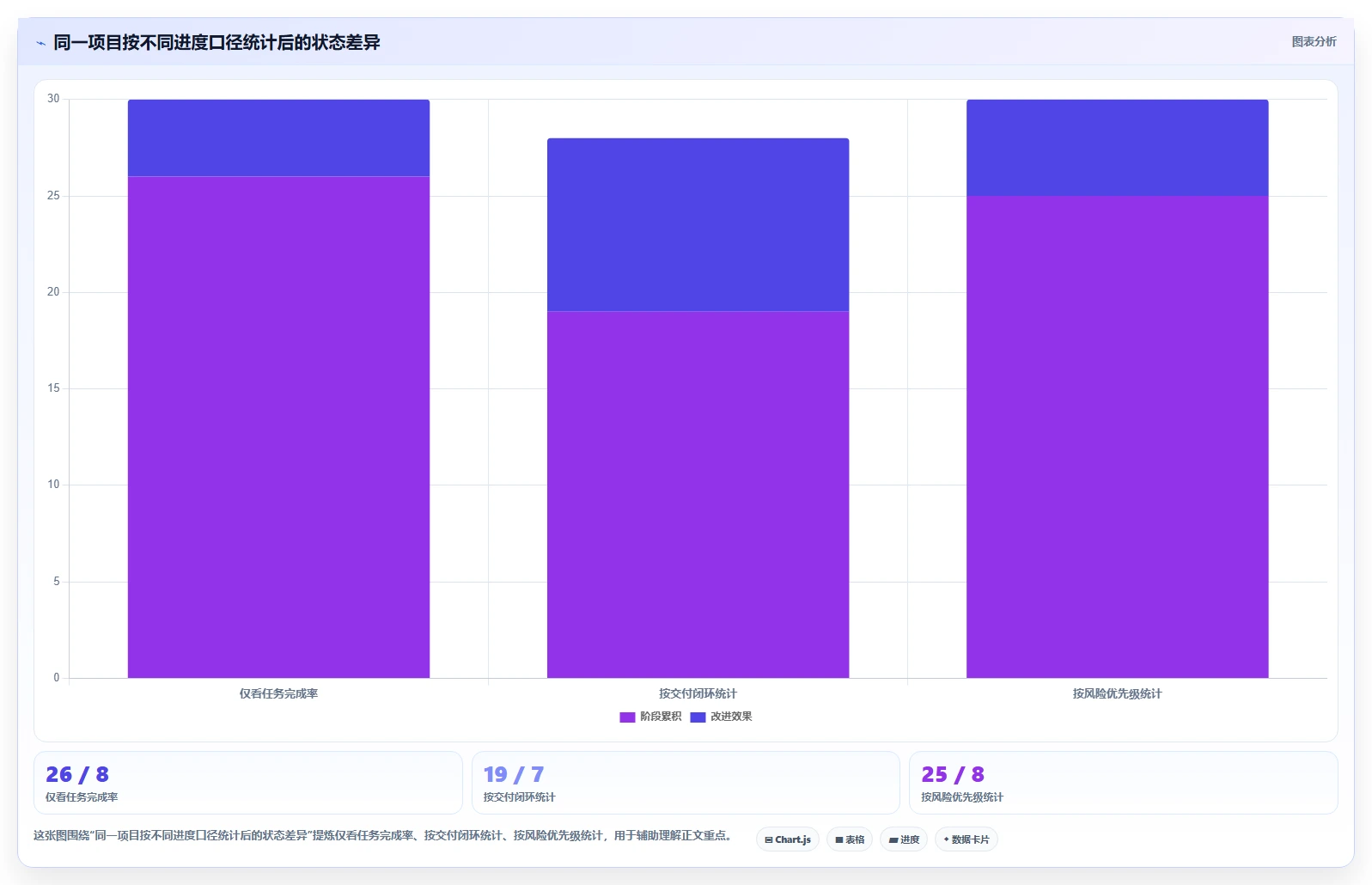
Task: Click the x-axis label 按风险优先级统计
Action: [1117, 693]
